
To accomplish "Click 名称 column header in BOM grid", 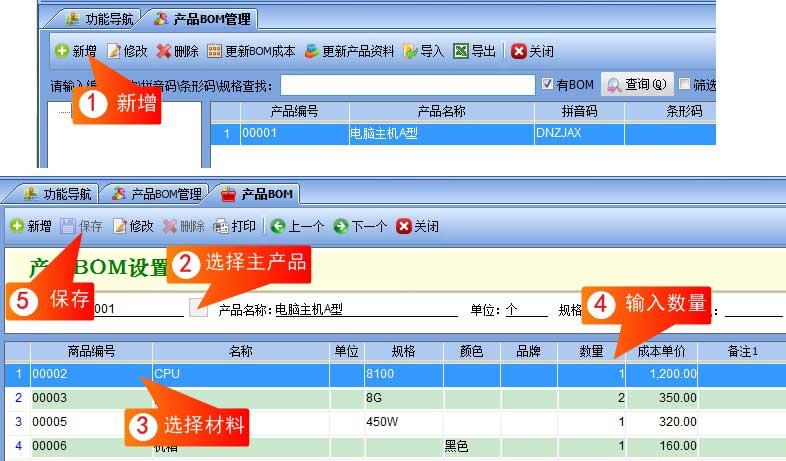I will (241, 351).
